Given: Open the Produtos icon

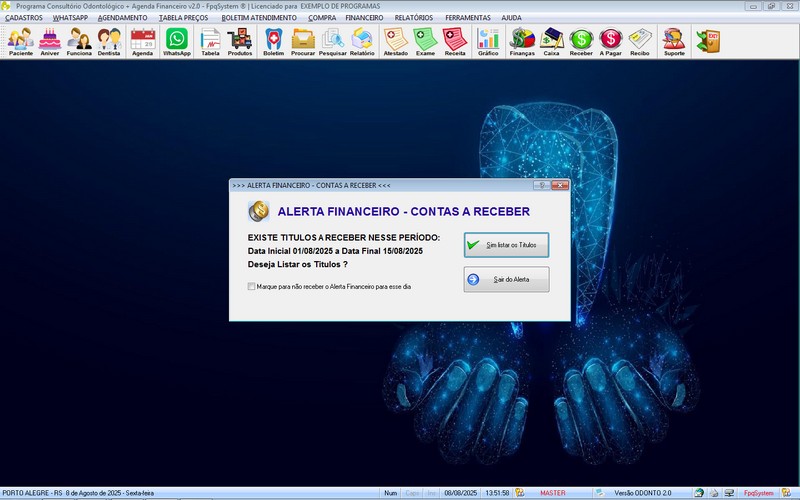Looking at the screenshot, I should (x=240, y=42).
